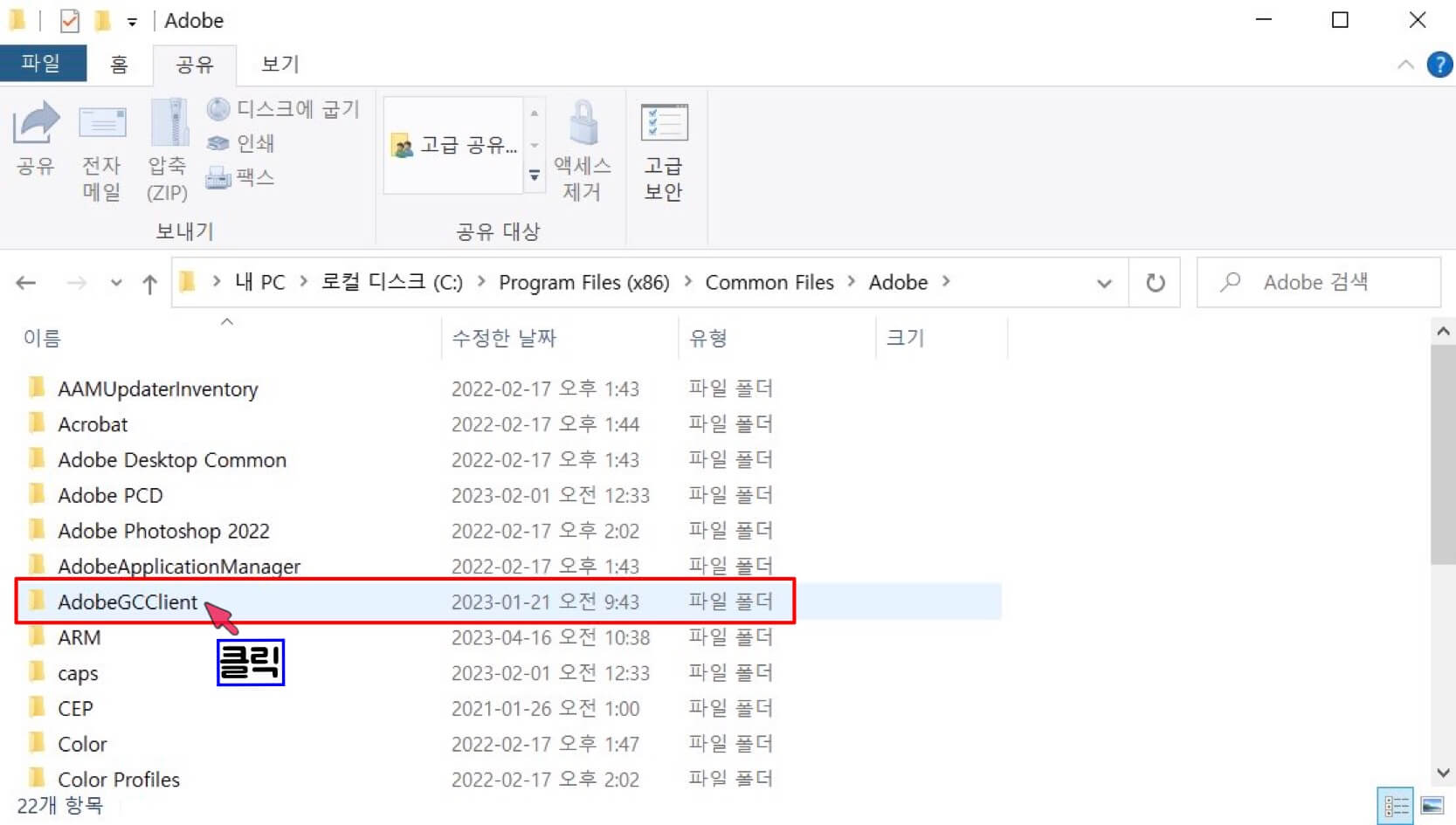Expand share target gallery more arrow
Viewport: 1456px width, 825px height.
(x=535, y=176)
